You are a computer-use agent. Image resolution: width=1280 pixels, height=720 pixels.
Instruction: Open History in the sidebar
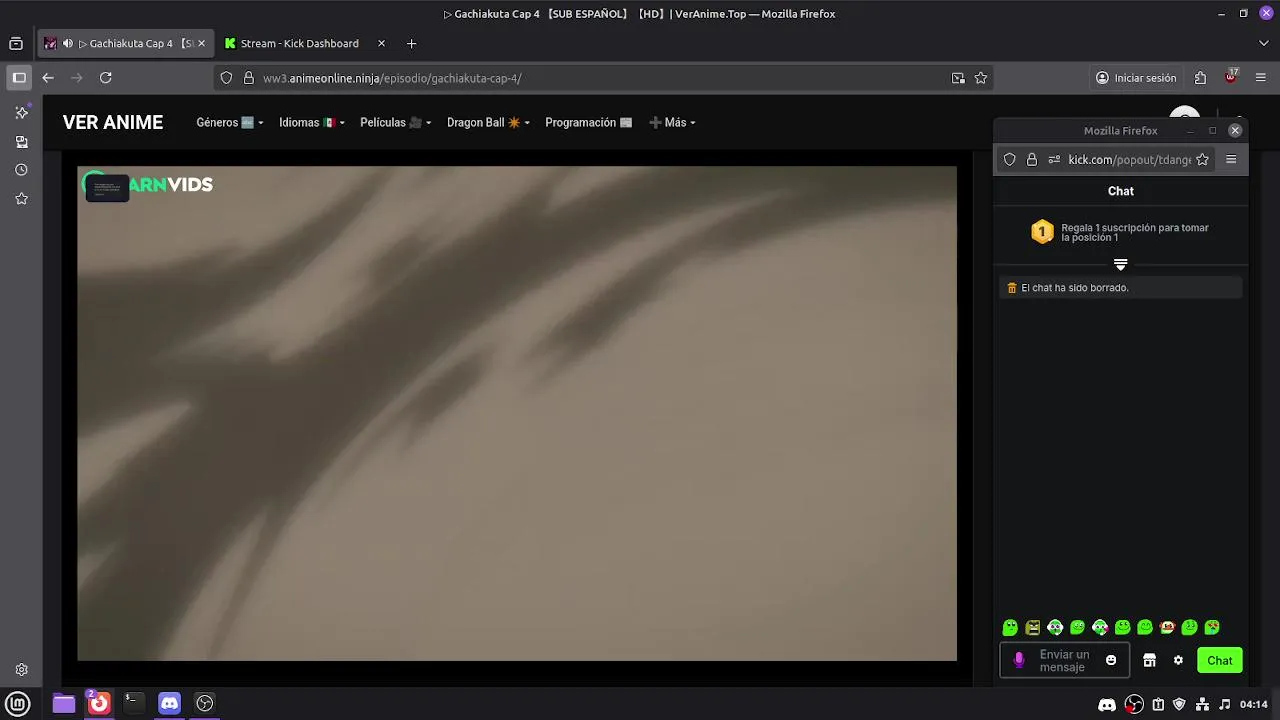pos(22,170)
